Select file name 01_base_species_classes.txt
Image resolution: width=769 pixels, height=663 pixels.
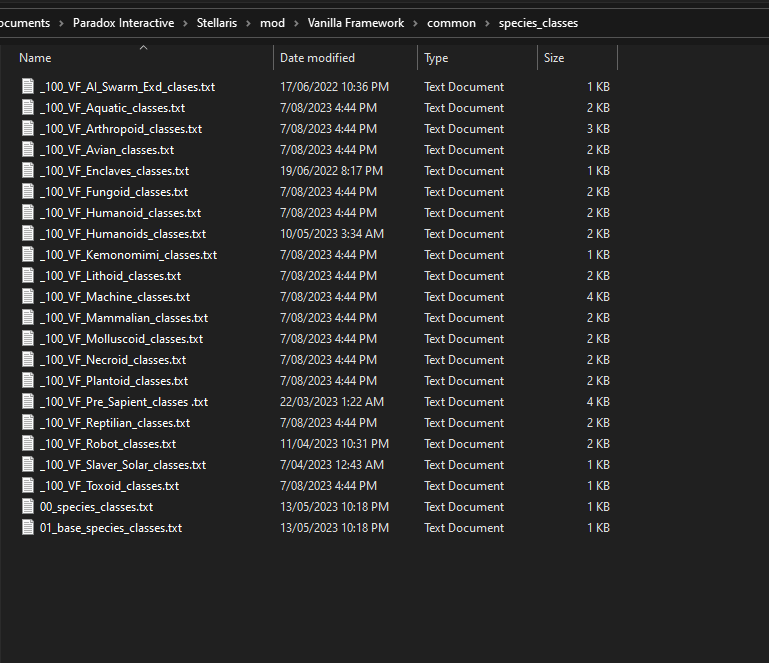point(111,528)
